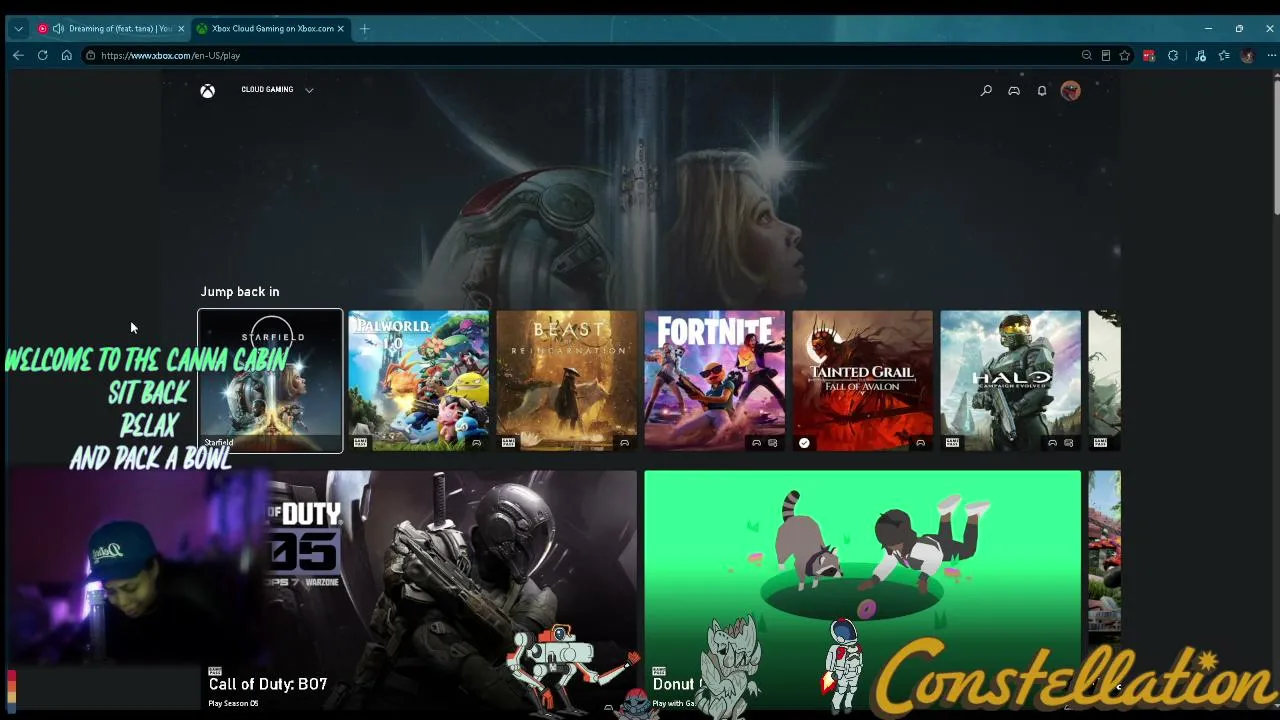Close the Dreaming of YouTube tab

click(181, 29)
